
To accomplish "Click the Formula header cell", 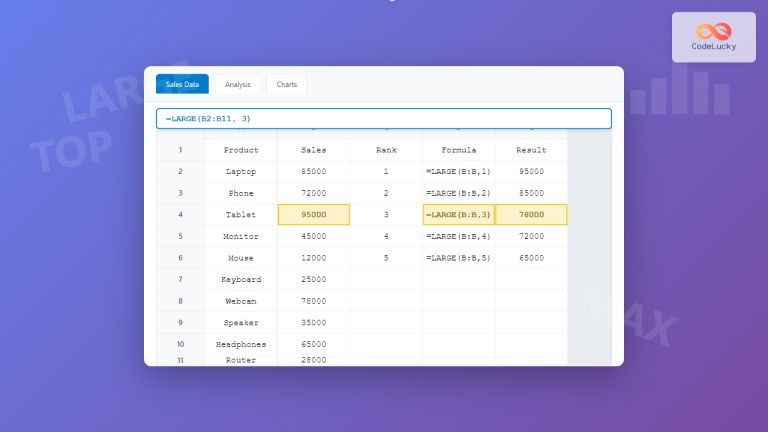I will 458,150.
